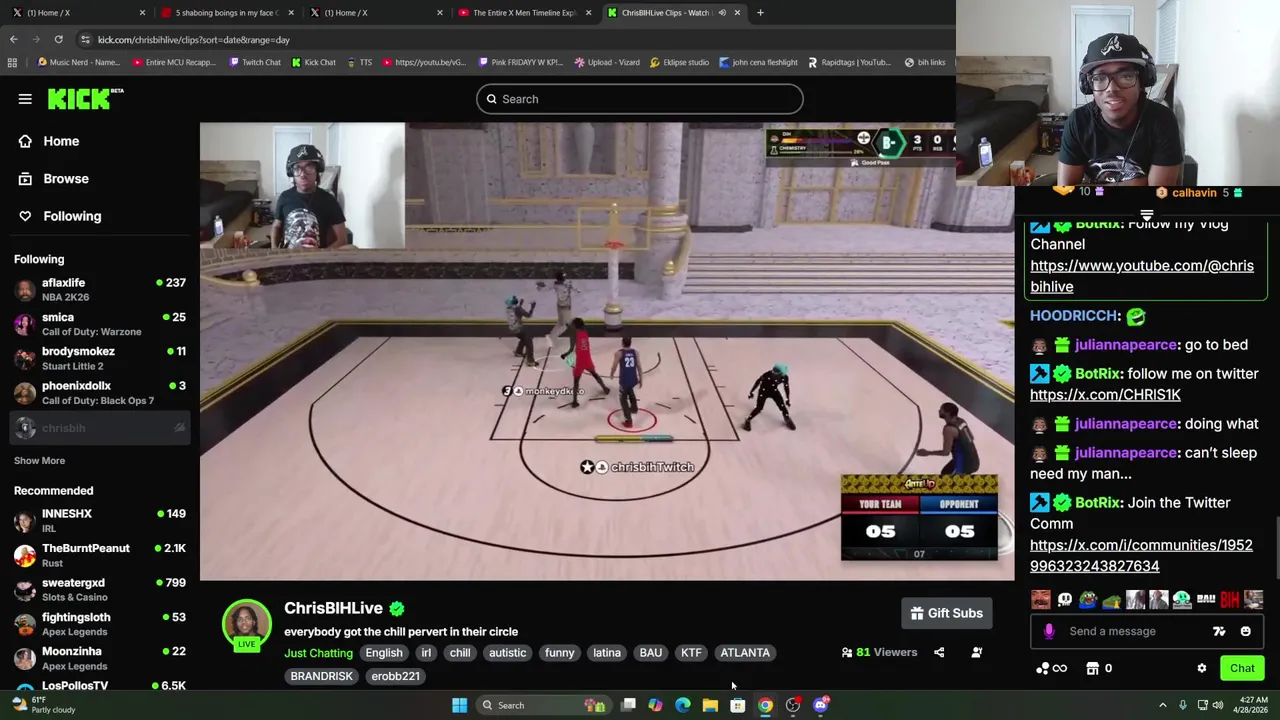Collapse the chat panel header
Screen dimensions: 1280x720
point(1147,215)
